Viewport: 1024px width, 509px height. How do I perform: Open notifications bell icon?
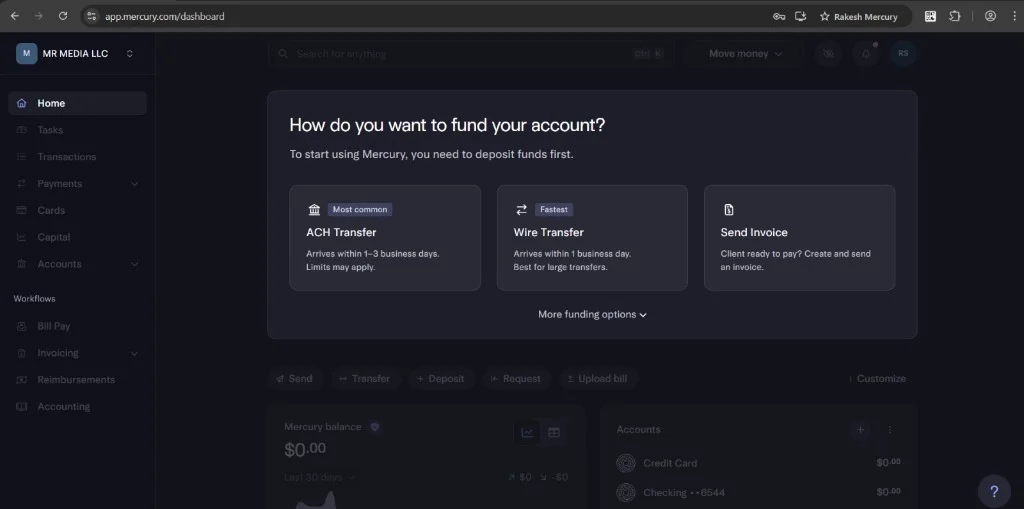tap(866, 54)
